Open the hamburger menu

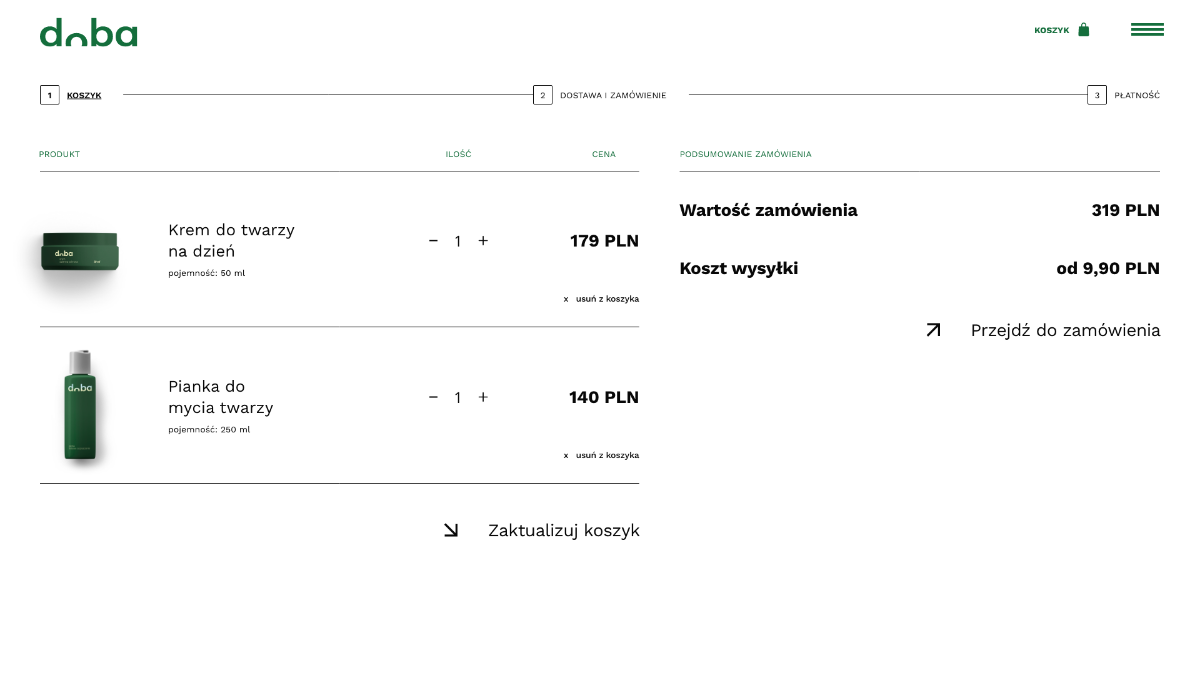1147,30
